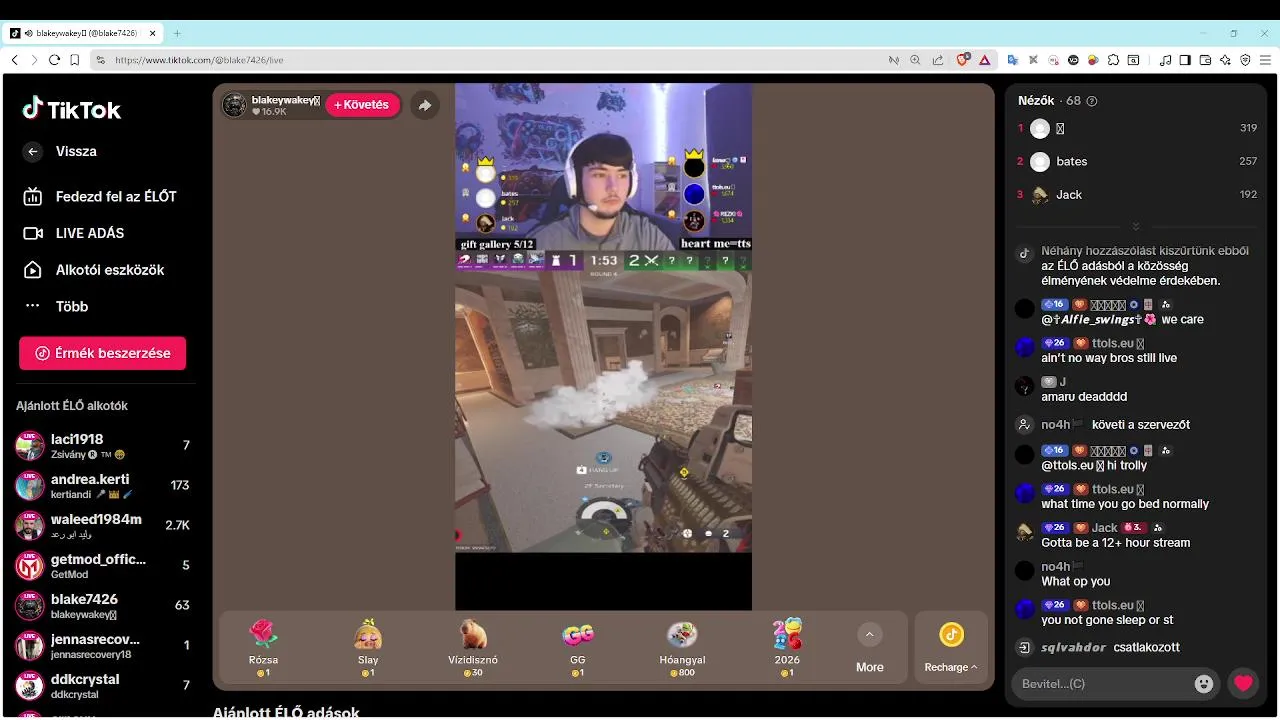Open ddkcrystal's live stream
1280x720 pixels.
(102, 685)
